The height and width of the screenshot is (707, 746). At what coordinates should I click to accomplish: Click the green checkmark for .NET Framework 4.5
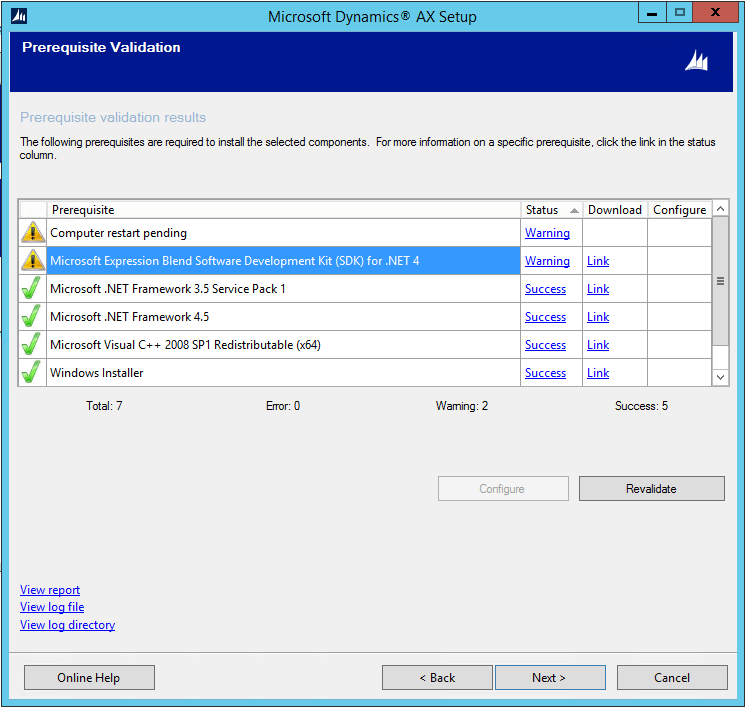pyautogui.click(x=31, y=317)
